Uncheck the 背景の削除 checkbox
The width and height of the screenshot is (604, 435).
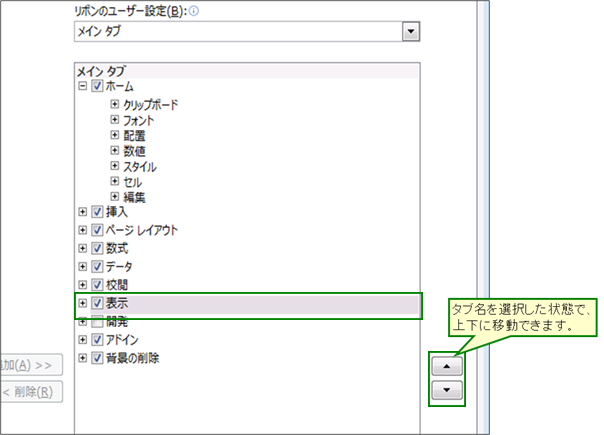tap(97, 357)
